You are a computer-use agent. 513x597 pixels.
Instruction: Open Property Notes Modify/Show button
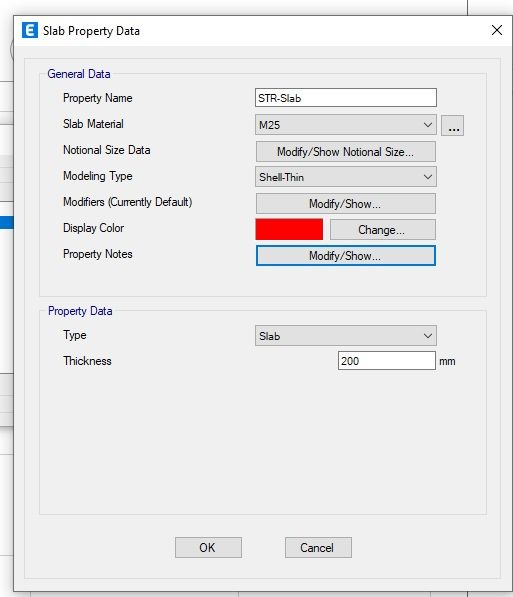[x=346, y=255]
